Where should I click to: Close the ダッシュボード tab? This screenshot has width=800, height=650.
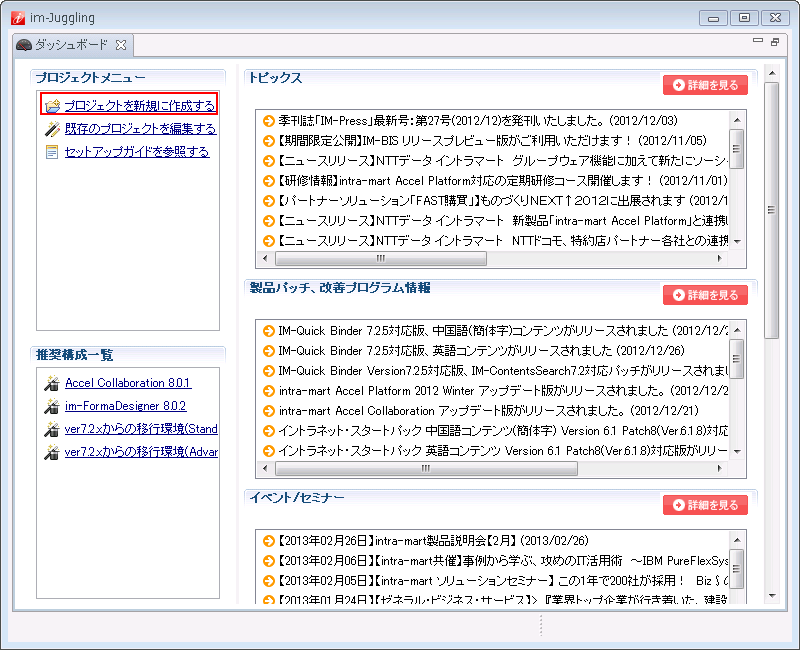click(x=120, y=45)
